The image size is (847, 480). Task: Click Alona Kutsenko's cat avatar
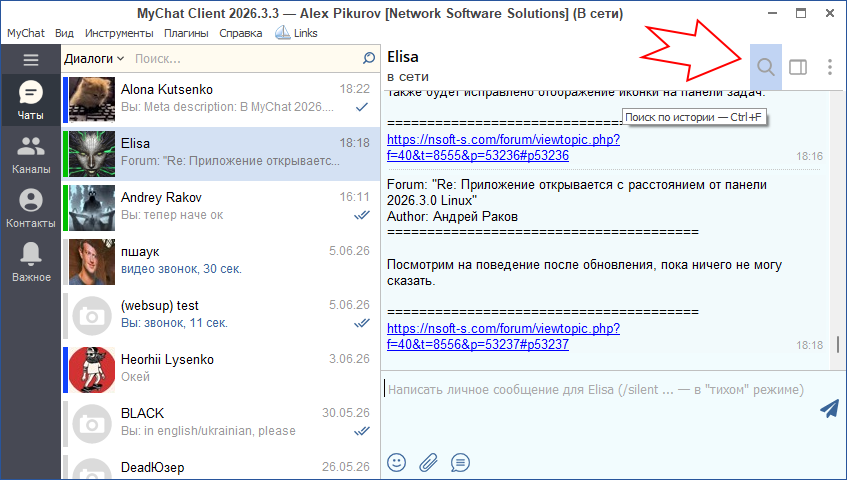point(92,100)
